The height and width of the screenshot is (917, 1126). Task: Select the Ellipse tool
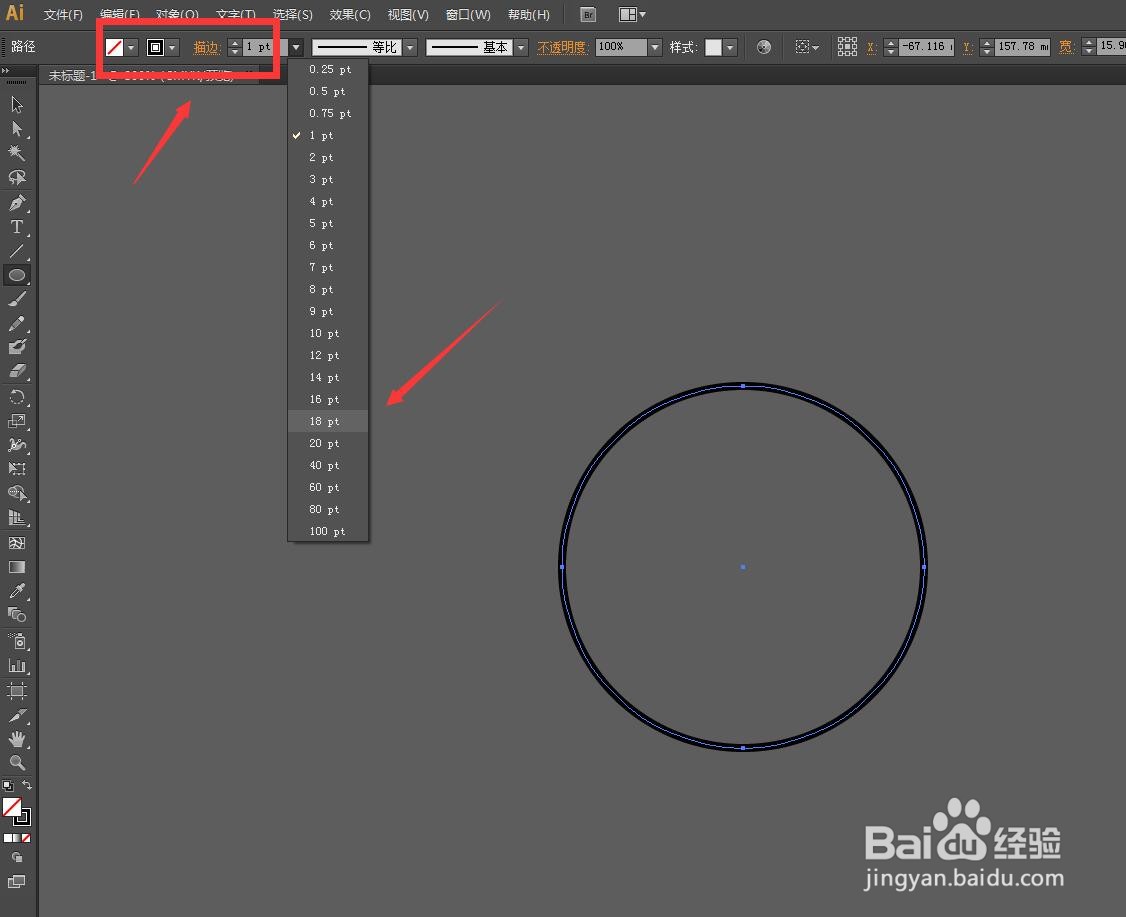17,275
